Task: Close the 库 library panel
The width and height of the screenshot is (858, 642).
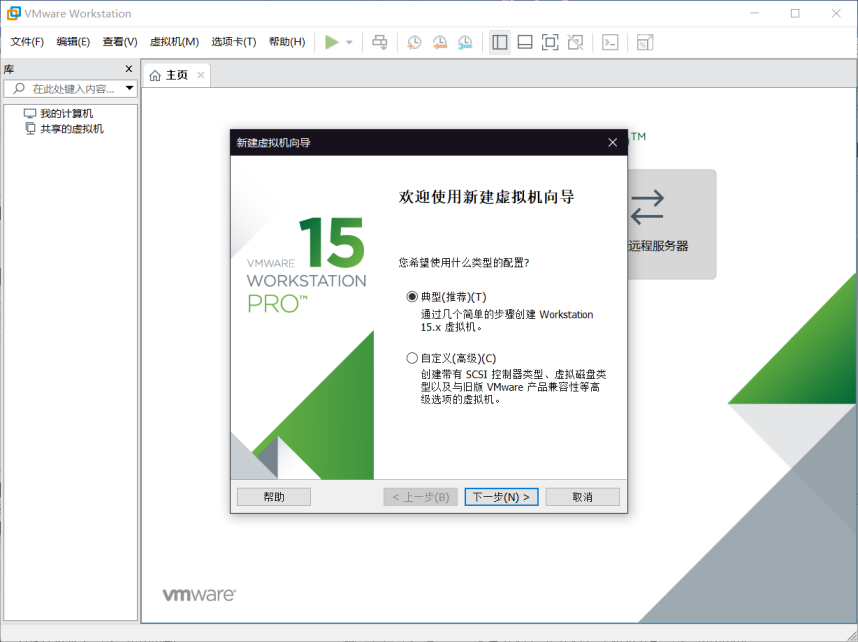Action: 129,68
